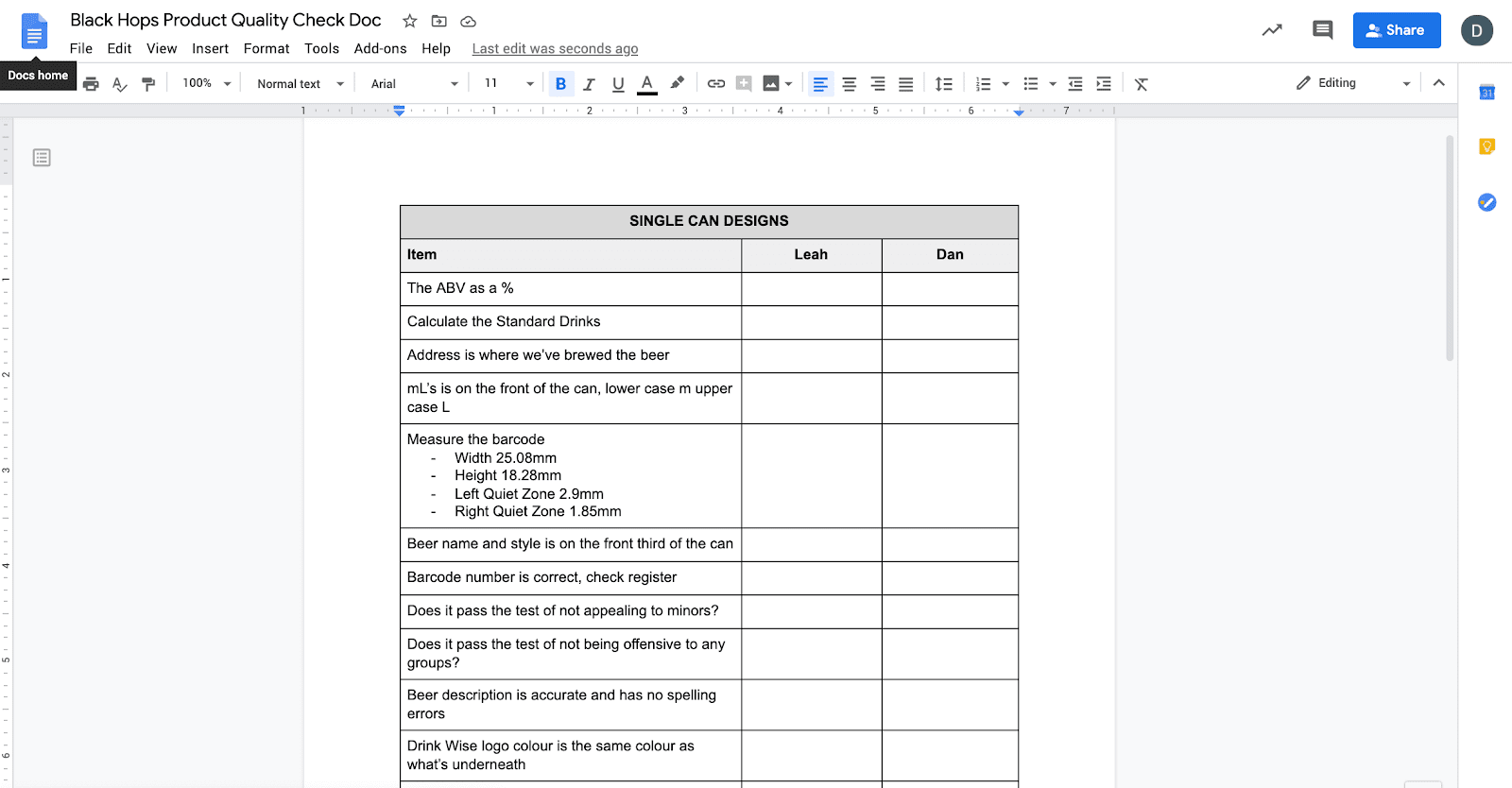Run spelling and grammar check
Image resolution: width=1512 pixels, height=788 pixels.
pos(119,84)
